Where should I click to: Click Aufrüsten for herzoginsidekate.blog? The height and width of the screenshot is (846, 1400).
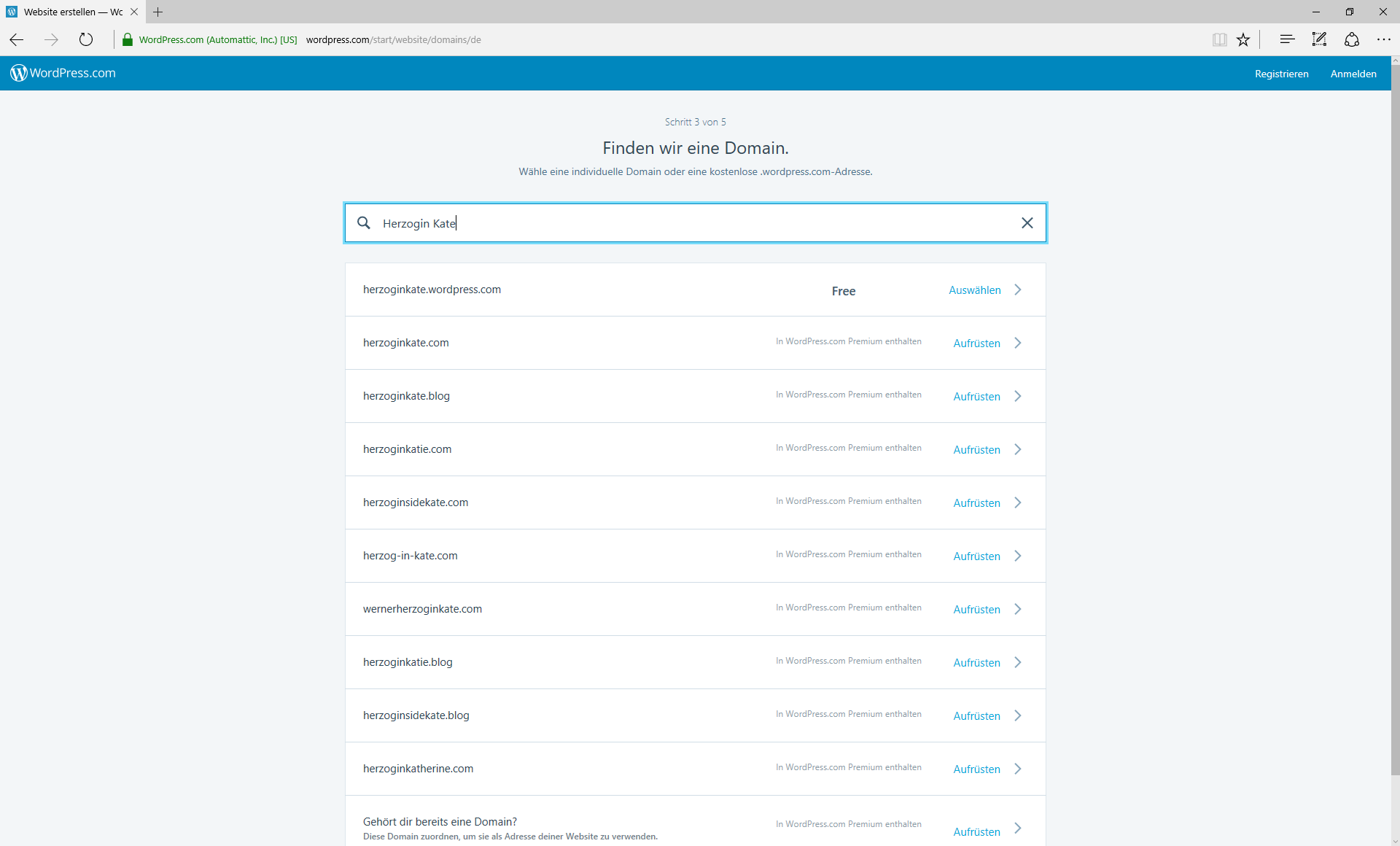pyautogui.click(x=976, y=715)
